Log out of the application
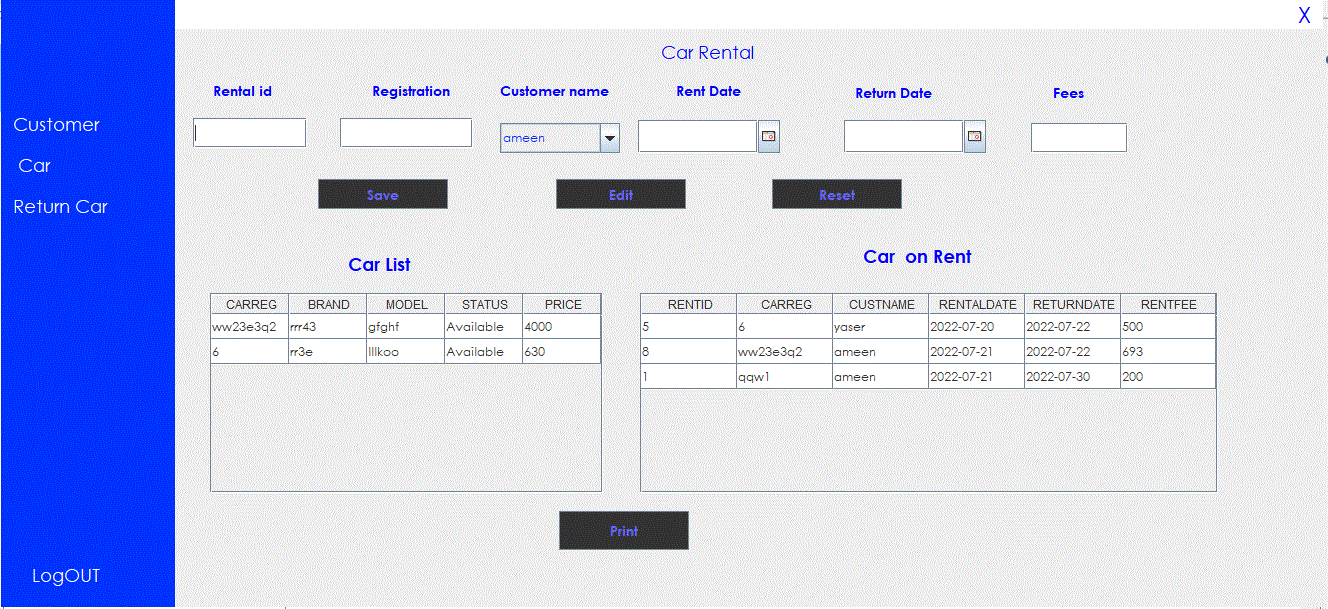Viewport: 1328px width, 609px height. tap(65, 576)
